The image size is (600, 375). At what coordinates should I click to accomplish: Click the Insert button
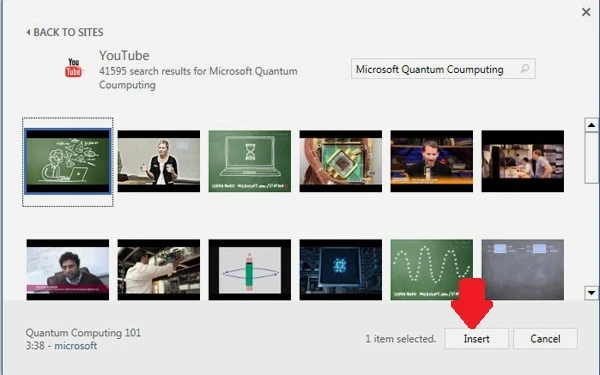coord(476,339)
